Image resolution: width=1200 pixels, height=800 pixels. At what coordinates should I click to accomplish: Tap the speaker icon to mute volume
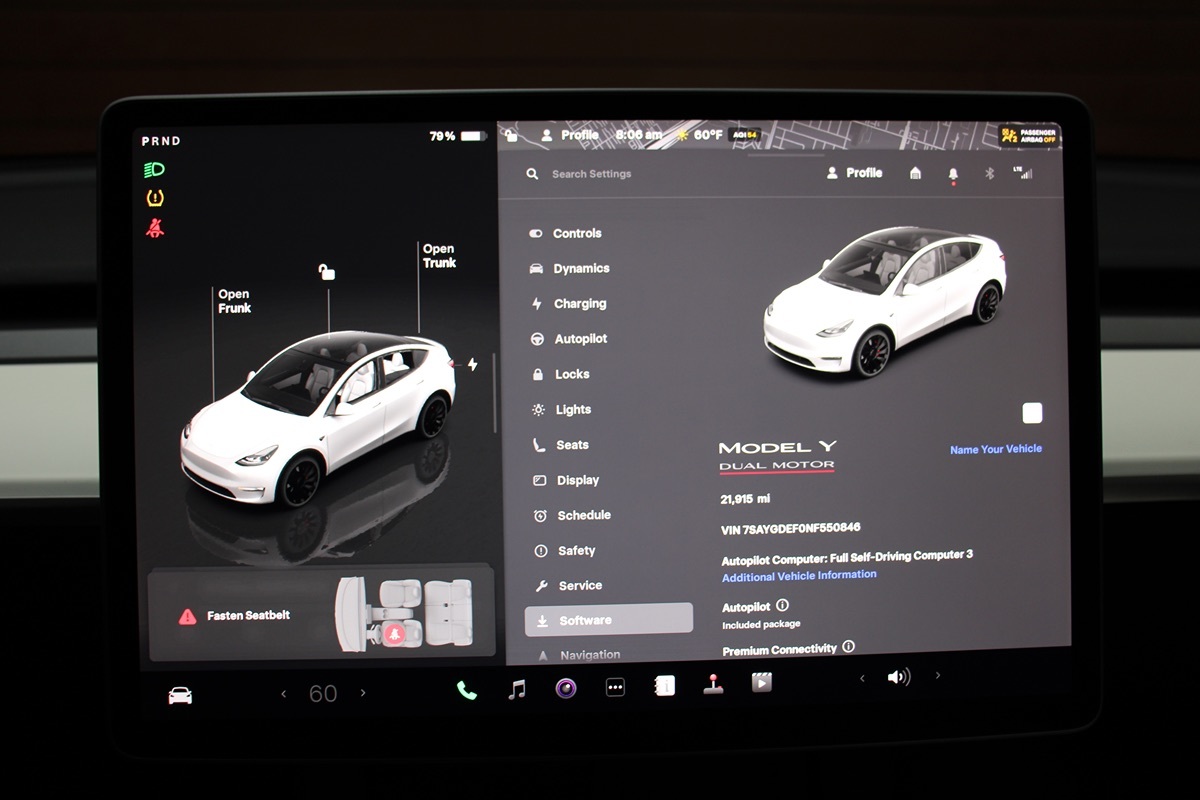click(x=898, y=677)
